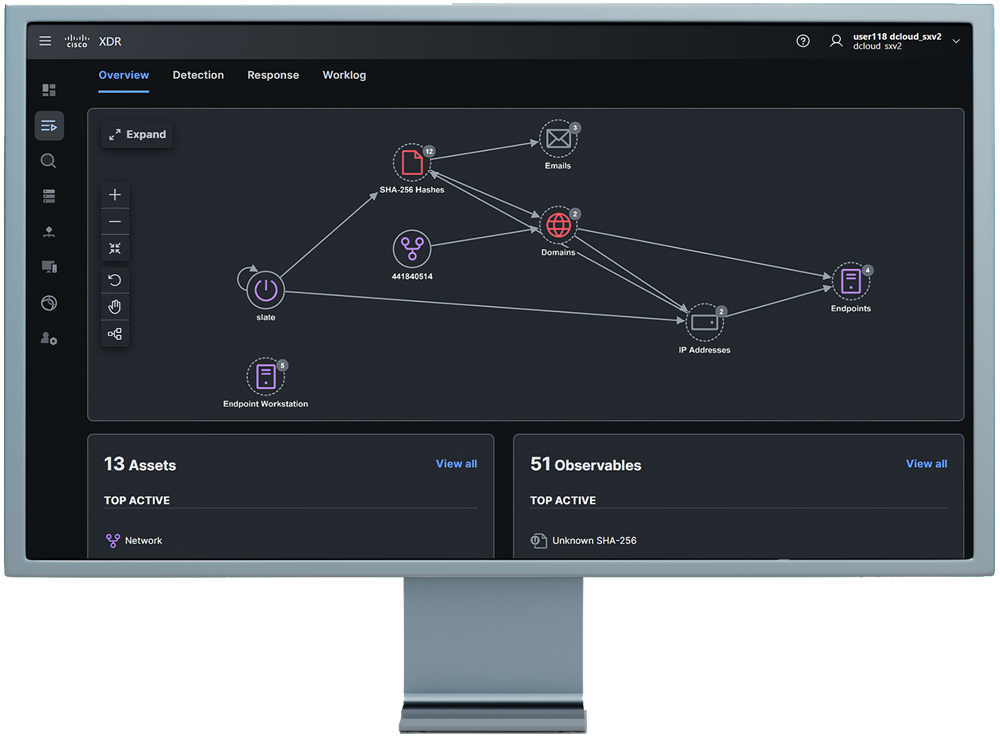1000x736 pixels.
Task: Click the reset view arrow icon
Action: (x=115, y=279)
